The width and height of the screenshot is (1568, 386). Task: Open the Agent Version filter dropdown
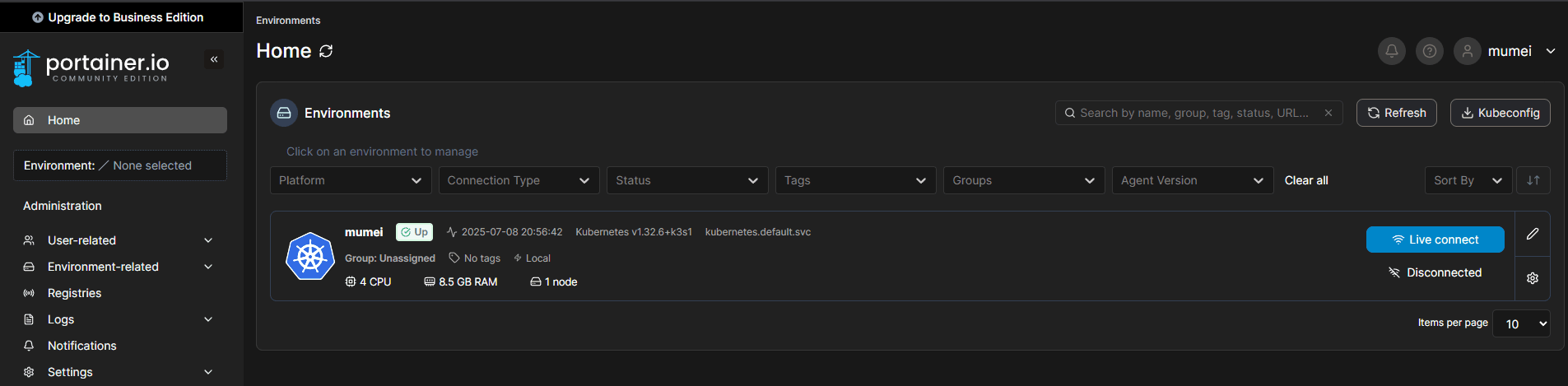[x=1193, y=180]
